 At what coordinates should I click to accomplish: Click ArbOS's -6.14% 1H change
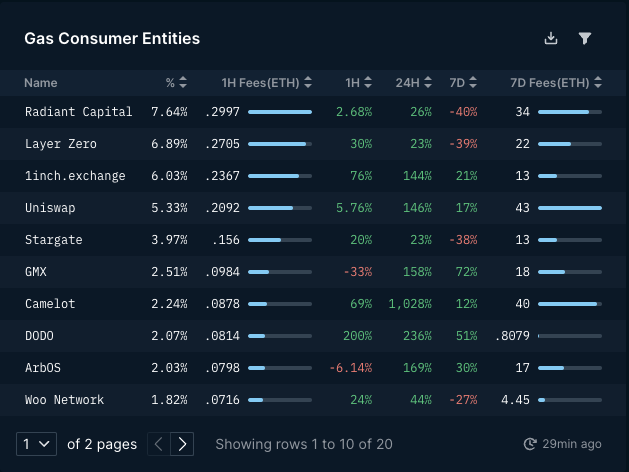click(351, 368)
